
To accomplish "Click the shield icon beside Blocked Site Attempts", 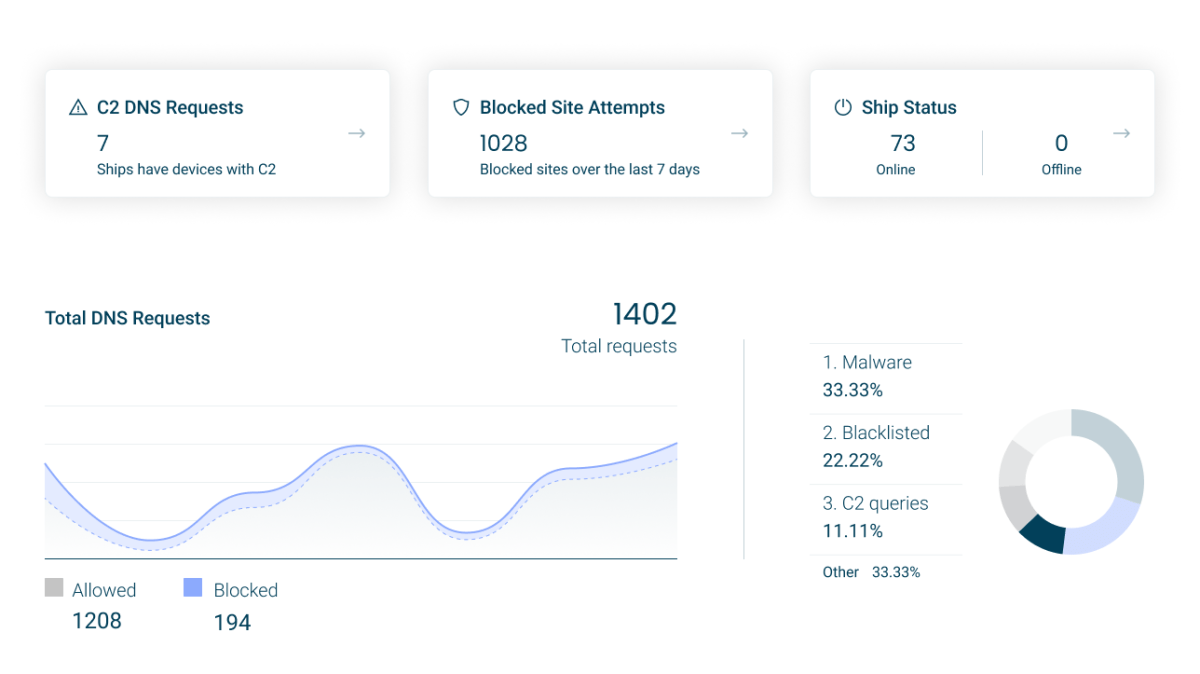I will [461, 108].
